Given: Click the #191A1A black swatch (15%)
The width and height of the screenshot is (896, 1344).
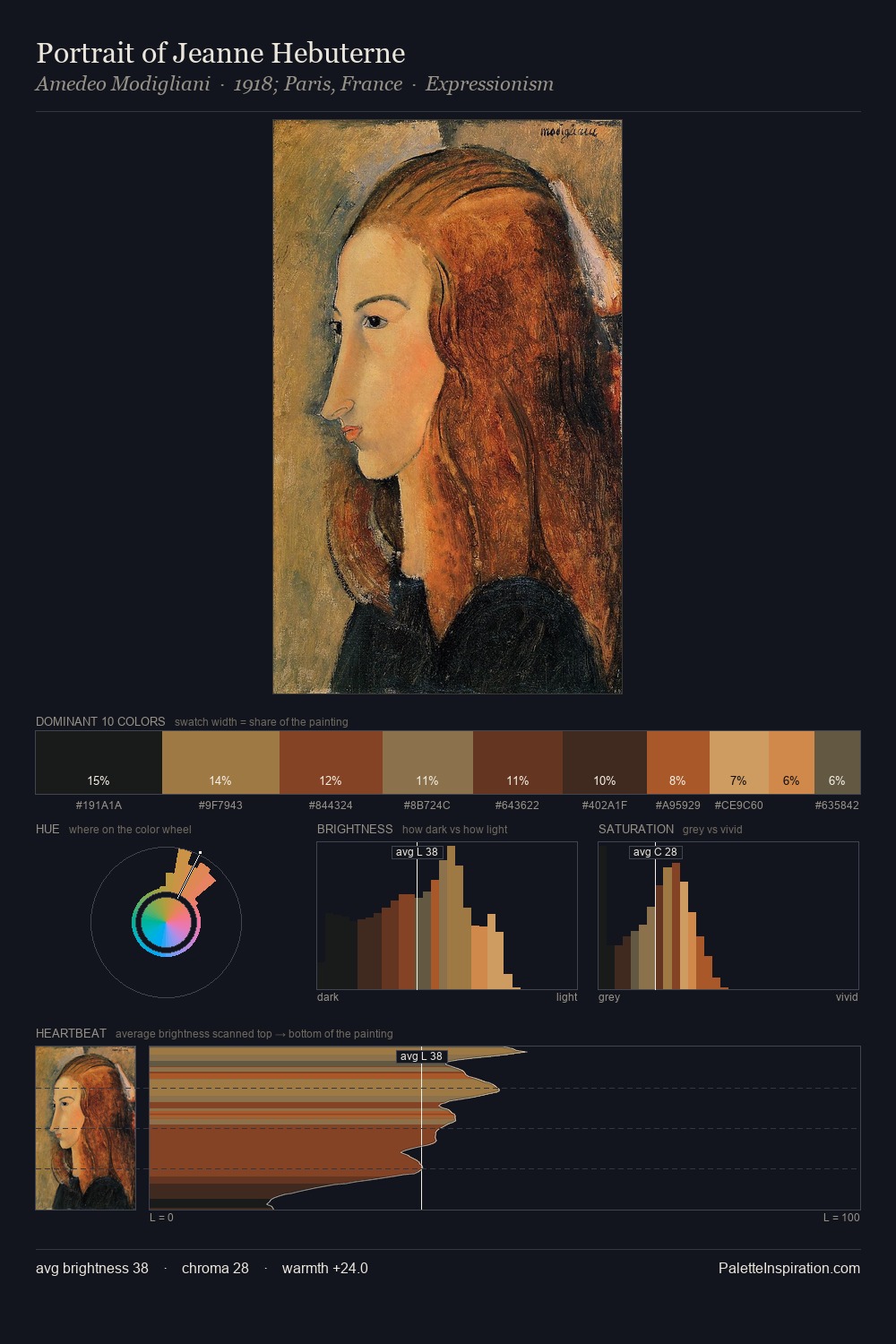Looking at the screenshot, I should click(x=99, y=762).
